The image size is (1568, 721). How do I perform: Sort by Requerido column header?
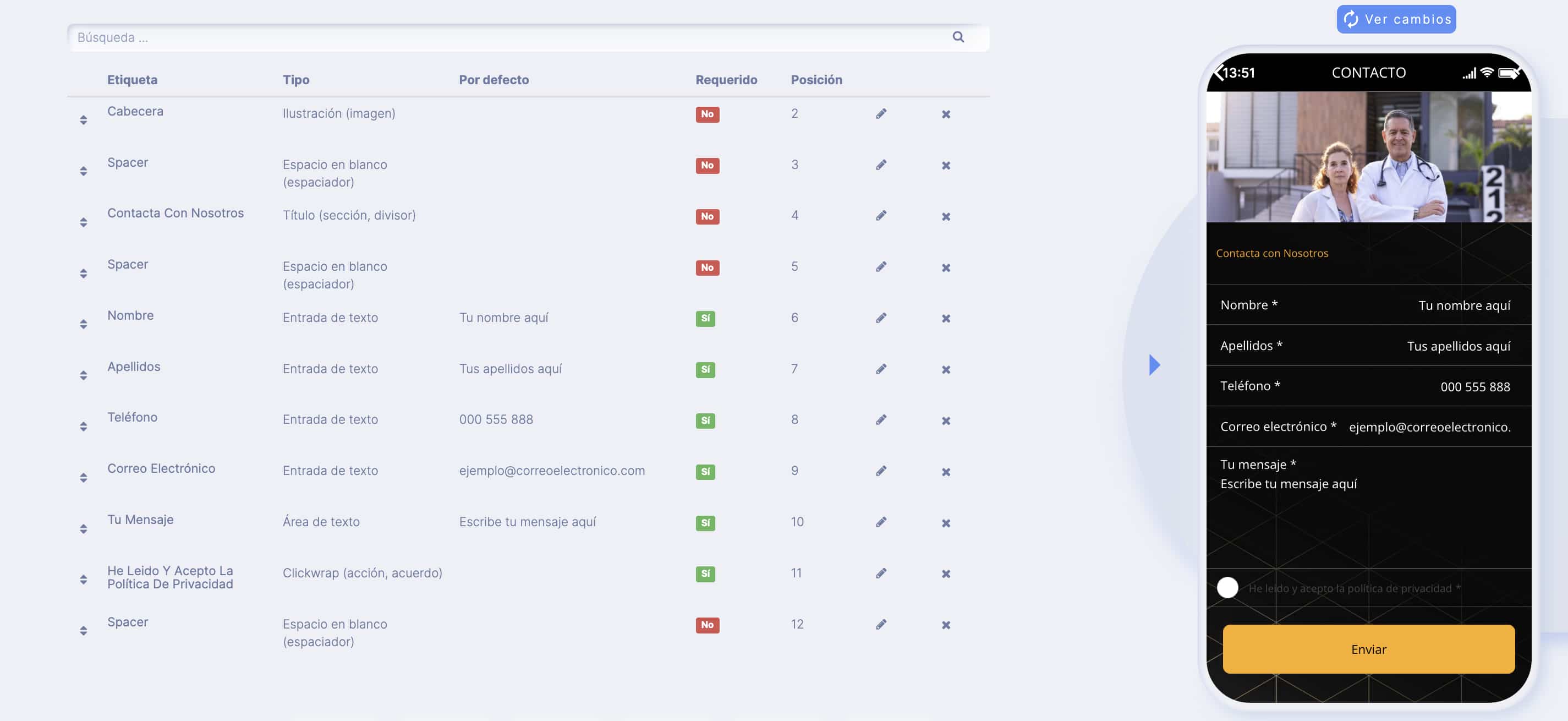(x=726, y=80)
